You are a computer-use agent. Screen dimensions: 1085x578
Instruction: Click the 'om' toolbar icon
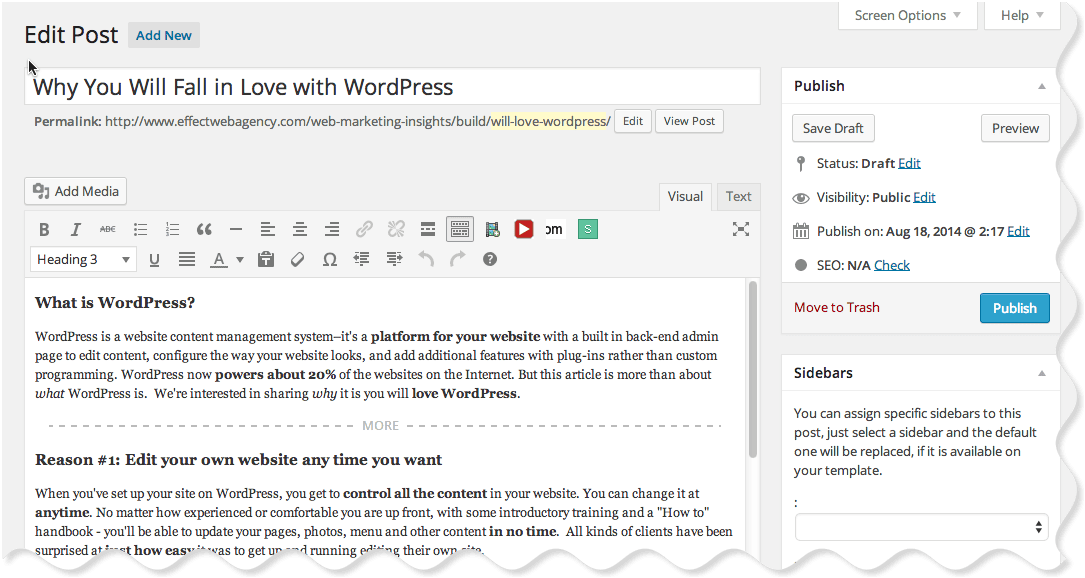click(x=554, y=229)
